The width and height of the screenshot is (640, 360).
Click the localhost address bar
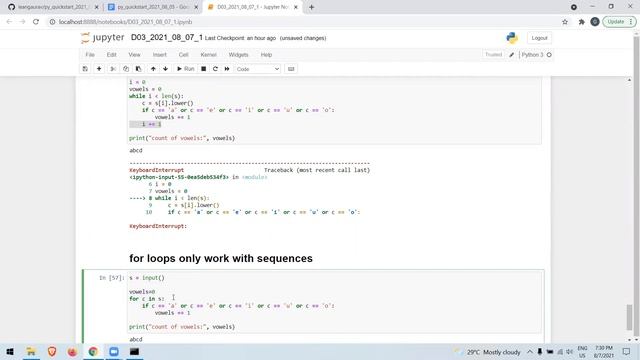coord(302,22)
